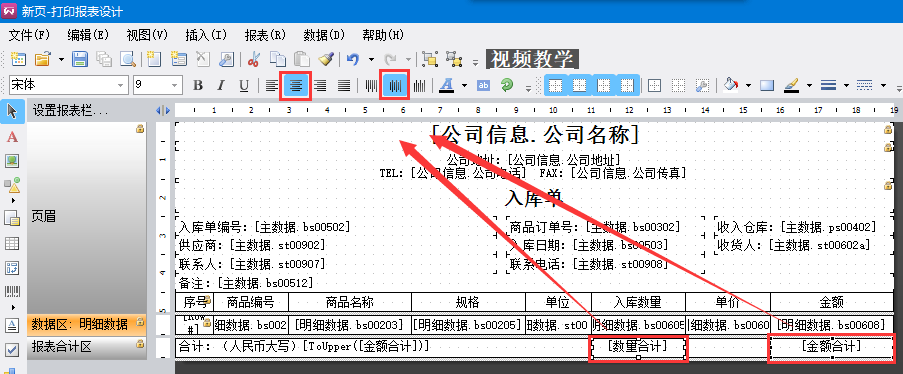Open the 报表(R) menu

pyautogui.click(x=265, y=35)
